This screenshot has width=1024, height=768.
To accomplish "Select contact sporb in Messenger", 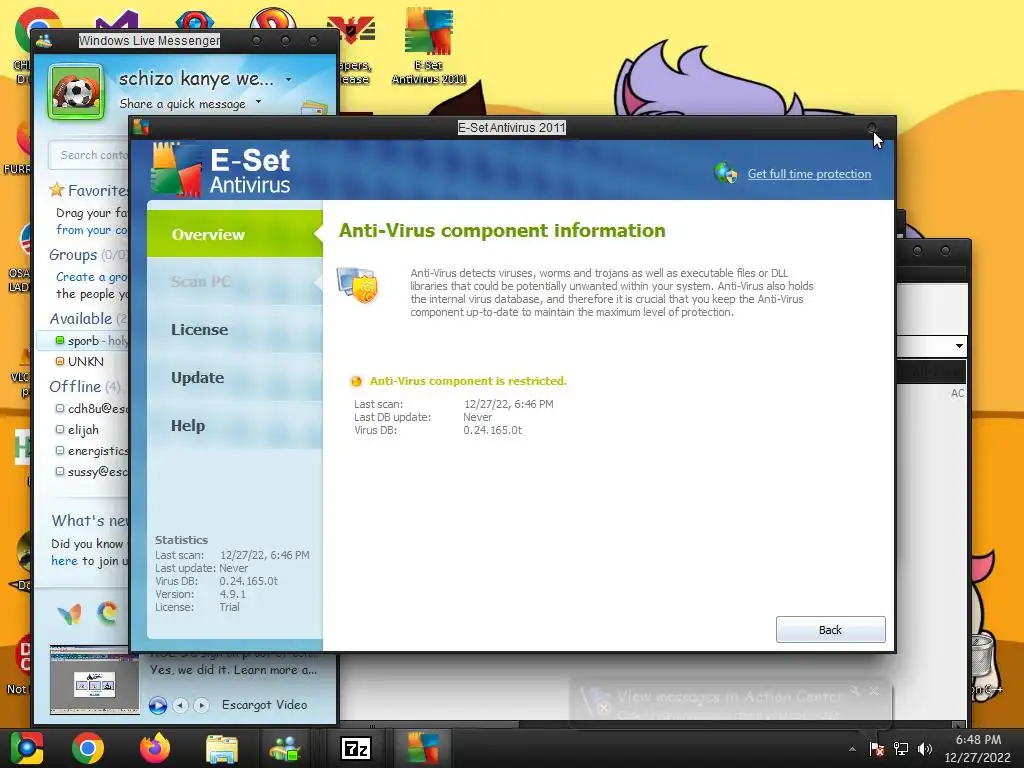I will click(84, 340).
